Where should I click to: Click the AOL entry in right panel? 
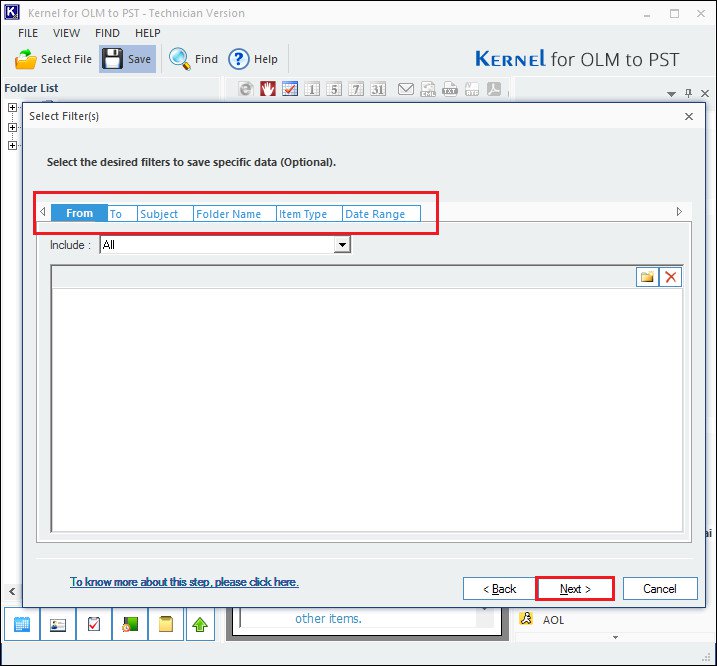pos(553,620)
